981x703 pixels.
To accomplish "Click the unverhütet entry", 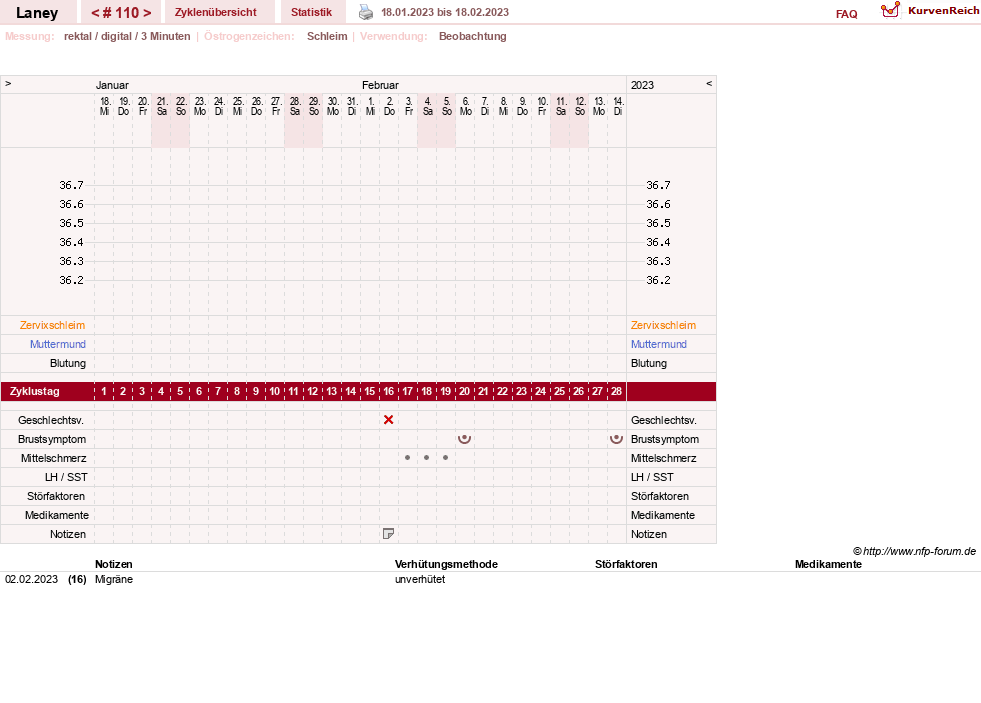I will tap(420, 579).
